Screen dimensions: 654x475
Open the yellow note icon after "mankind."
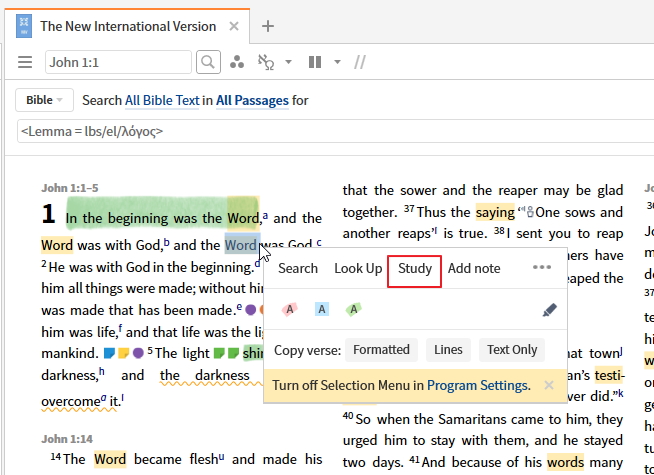(123, 353)
